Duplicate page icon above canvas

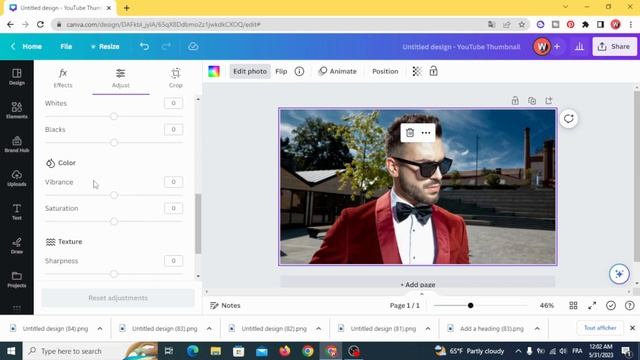(x=532, y=100)
